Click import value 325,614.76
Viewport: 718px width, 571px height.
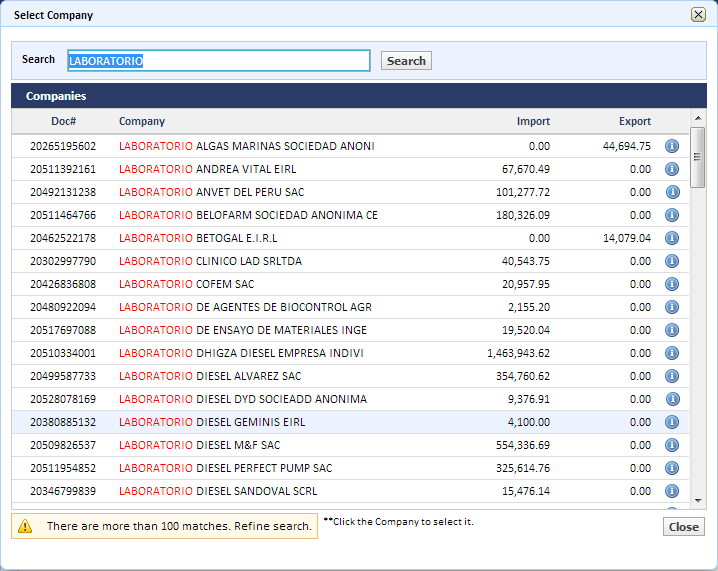click(x=523, y=468)
